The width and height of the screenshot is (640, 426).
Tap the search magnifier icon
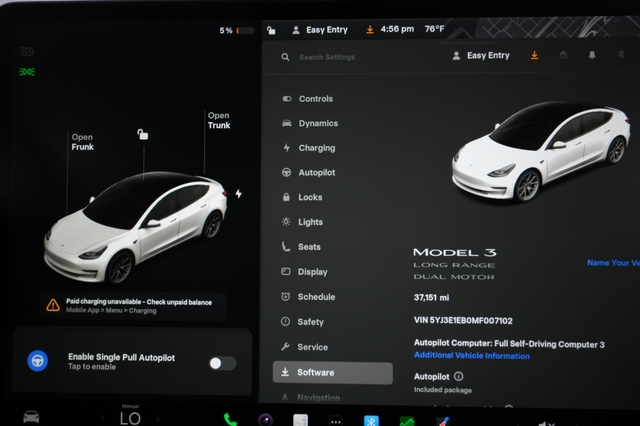pyautogui.click(x=285, y=57)
